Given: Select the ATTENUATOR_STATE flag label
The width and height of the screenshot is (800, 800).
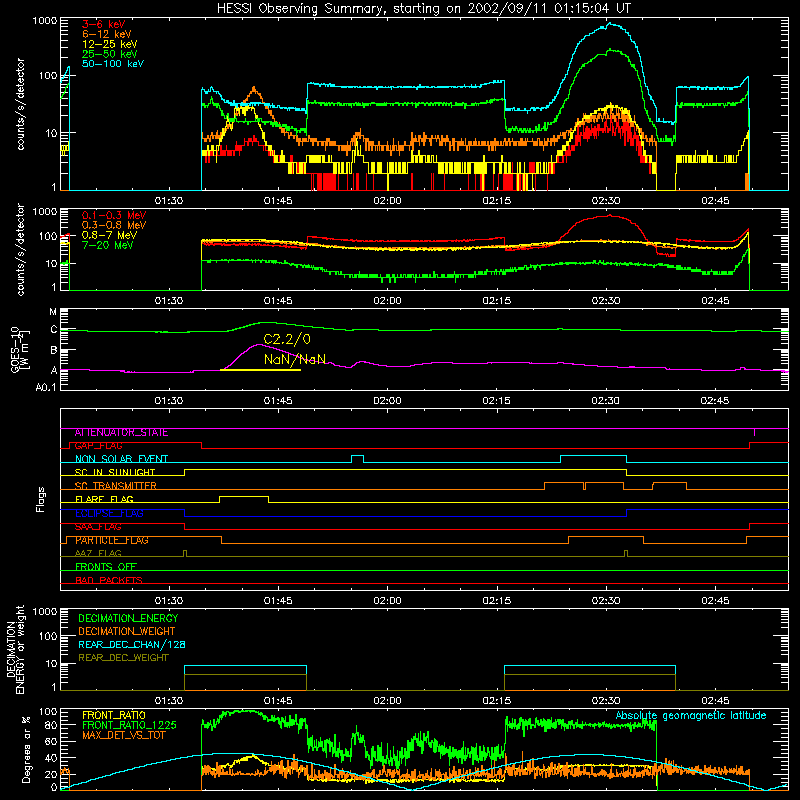Looking at the screenshot, I should pyautogui.click(x=121, y=433).
